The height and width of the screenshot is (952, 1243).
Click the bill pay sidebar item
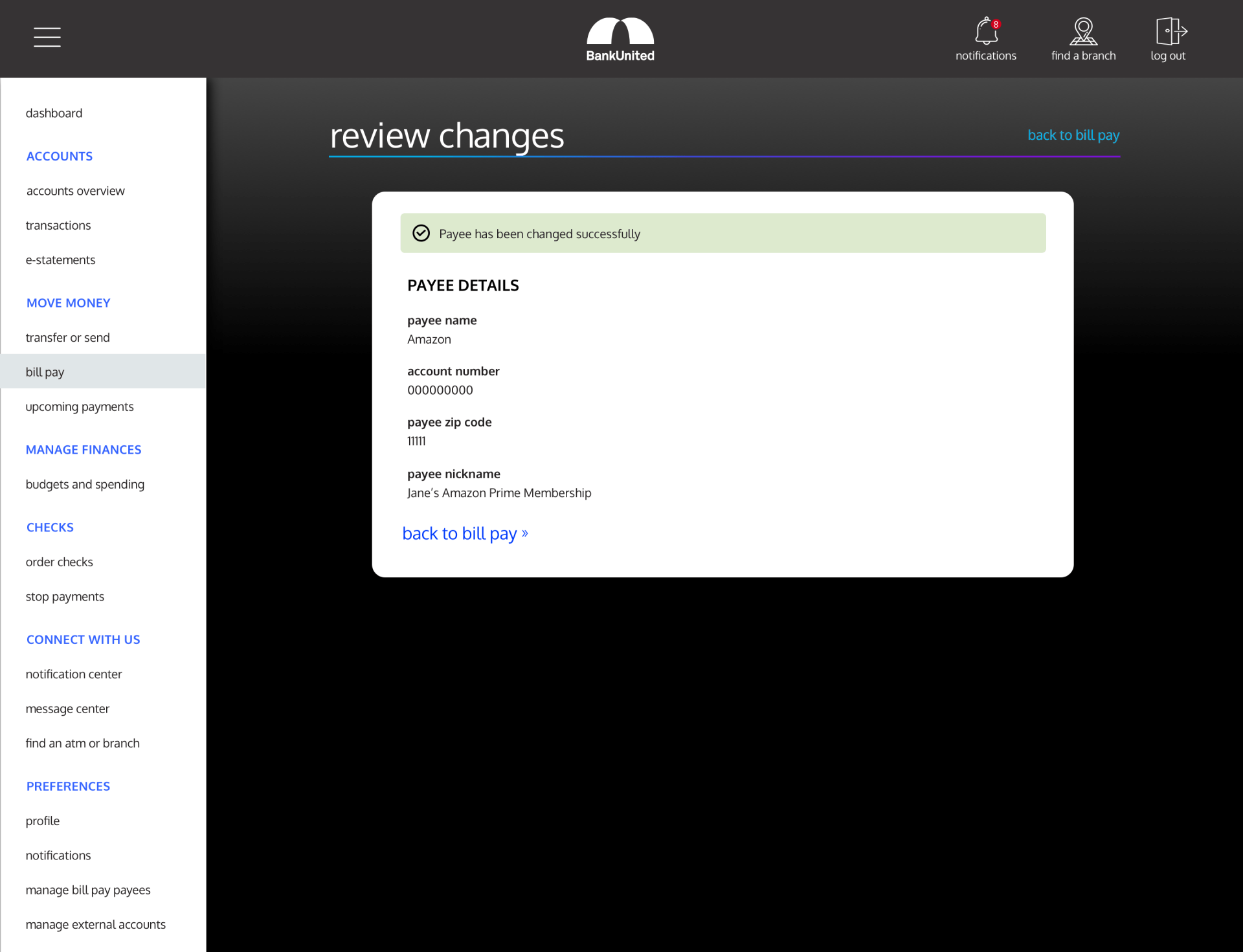[45, 372]
